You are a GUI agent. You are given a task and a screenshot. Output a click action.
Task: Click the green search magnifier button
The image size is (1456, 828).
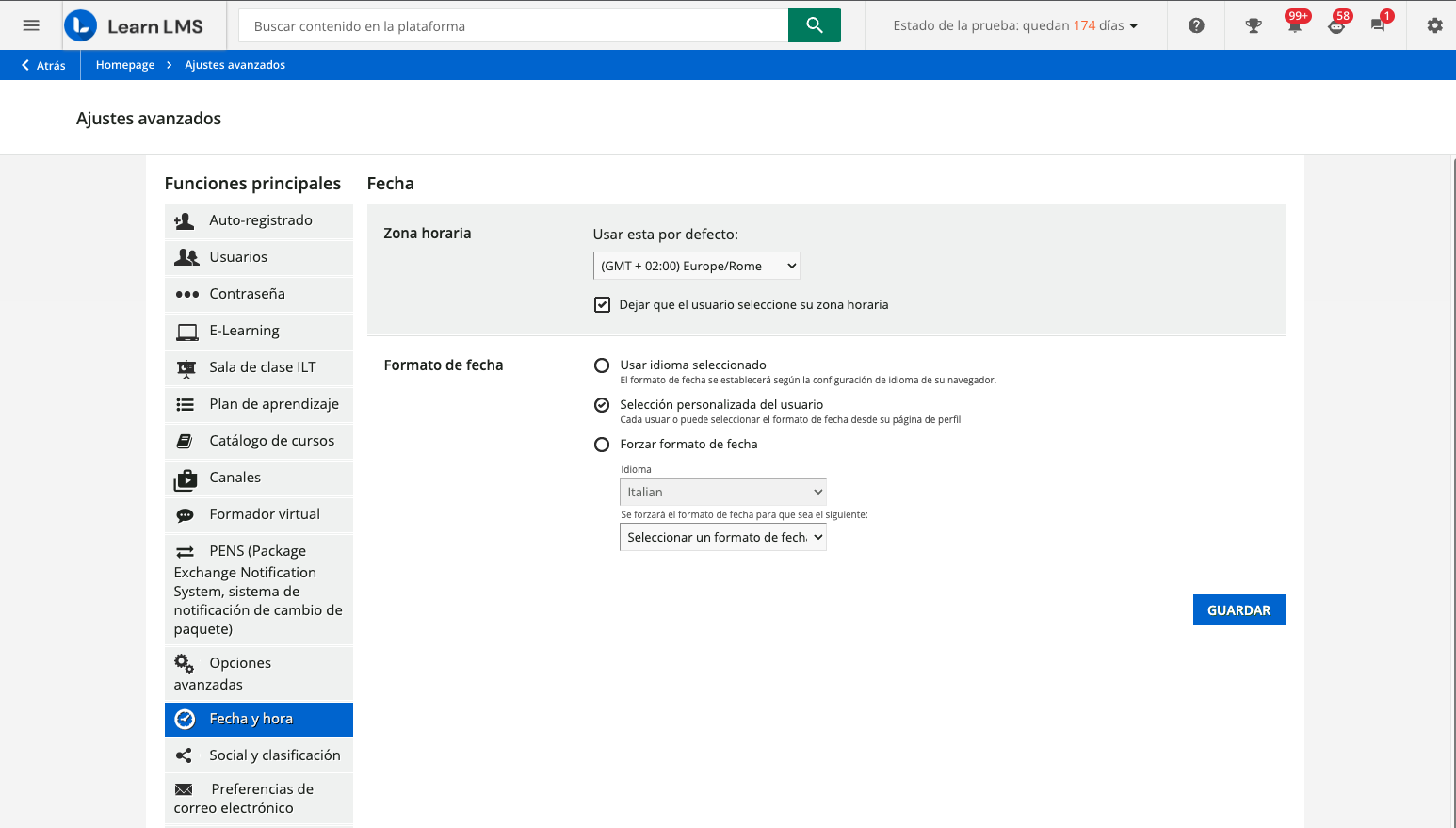pyautogui.click(x=815, y=25)
